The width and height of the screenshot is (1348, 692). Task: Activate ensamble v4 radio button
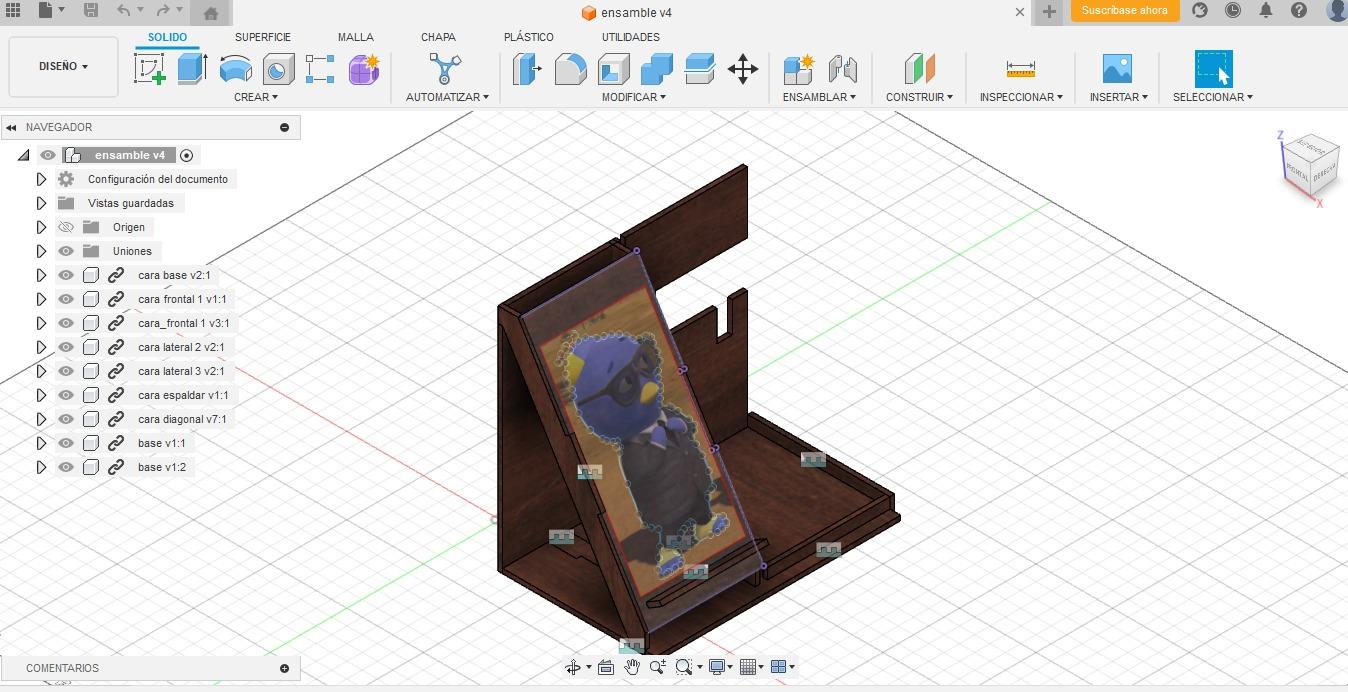(186, 155)
